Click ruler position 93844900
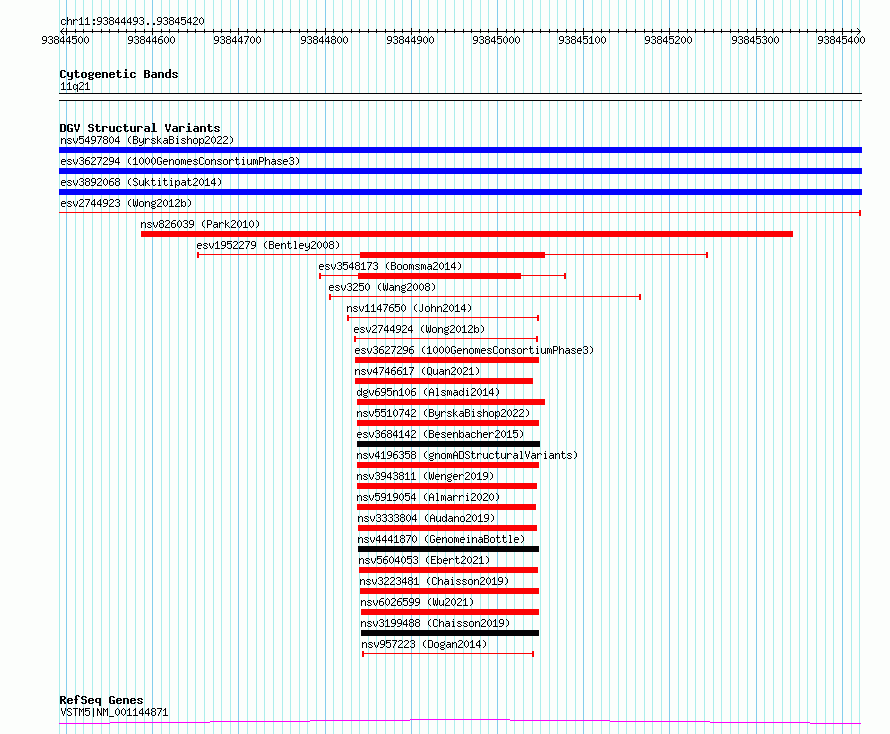This screenshot has width=890, height=734. 410,40
